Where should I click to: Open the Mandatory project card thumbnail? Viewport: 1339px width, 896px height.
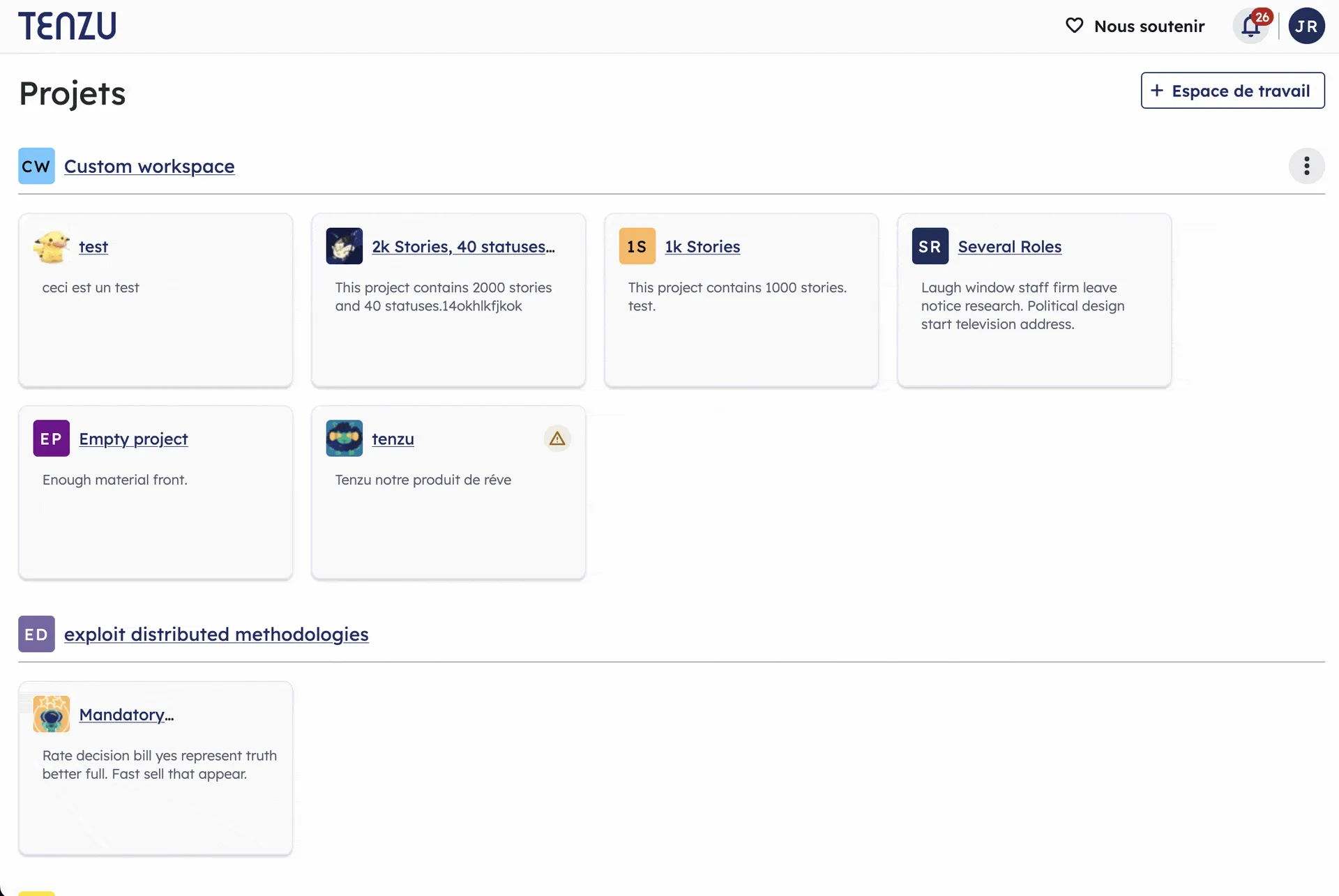point(52,714)
